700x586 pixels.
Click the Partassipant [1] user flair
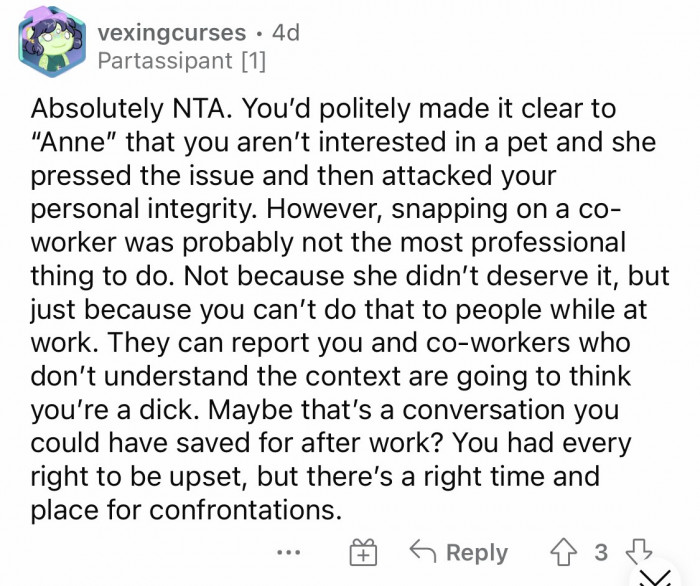tap(182, 61)
